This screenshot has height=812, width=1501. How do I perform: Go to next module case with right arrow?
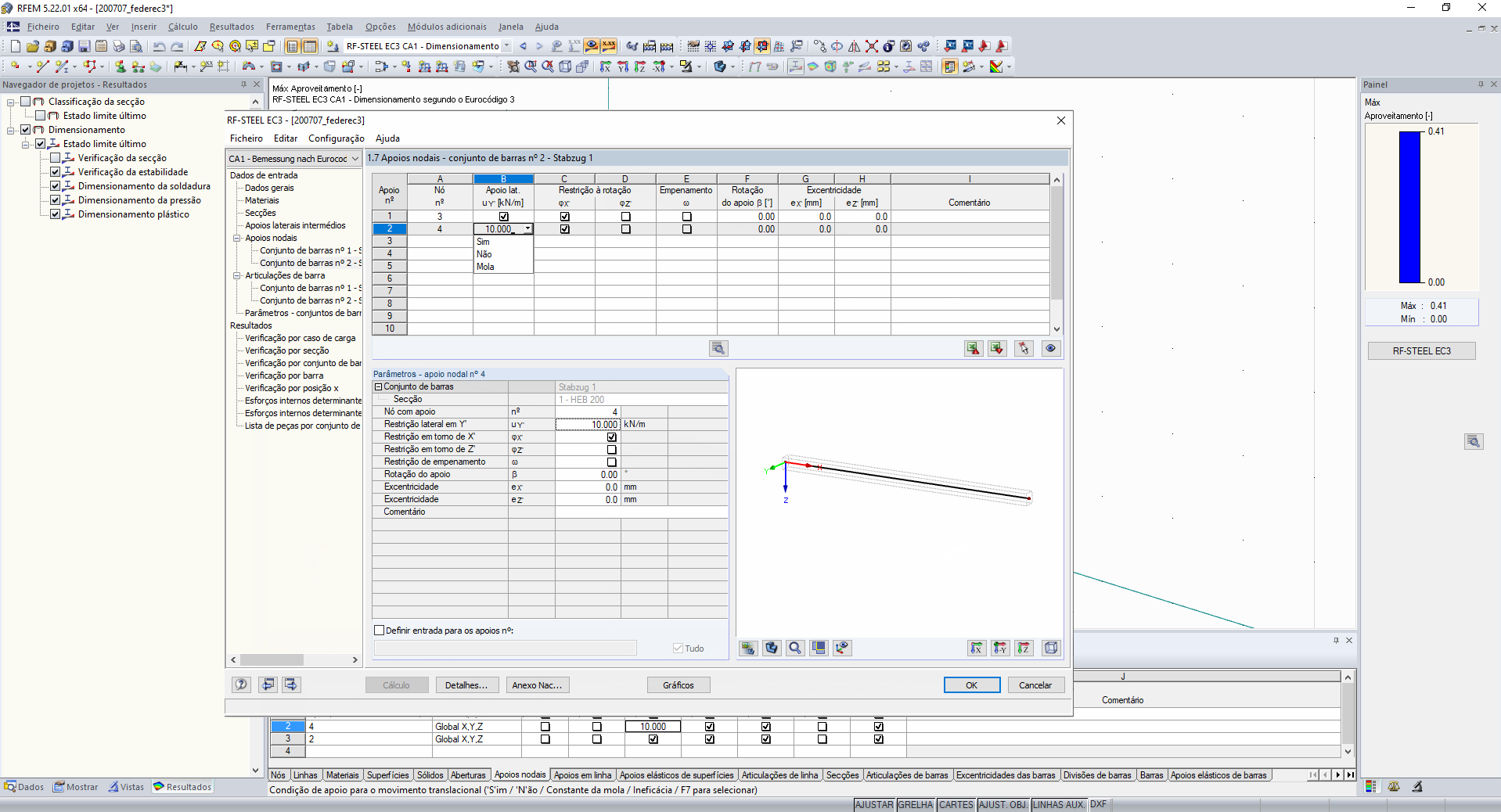point(539,46)
